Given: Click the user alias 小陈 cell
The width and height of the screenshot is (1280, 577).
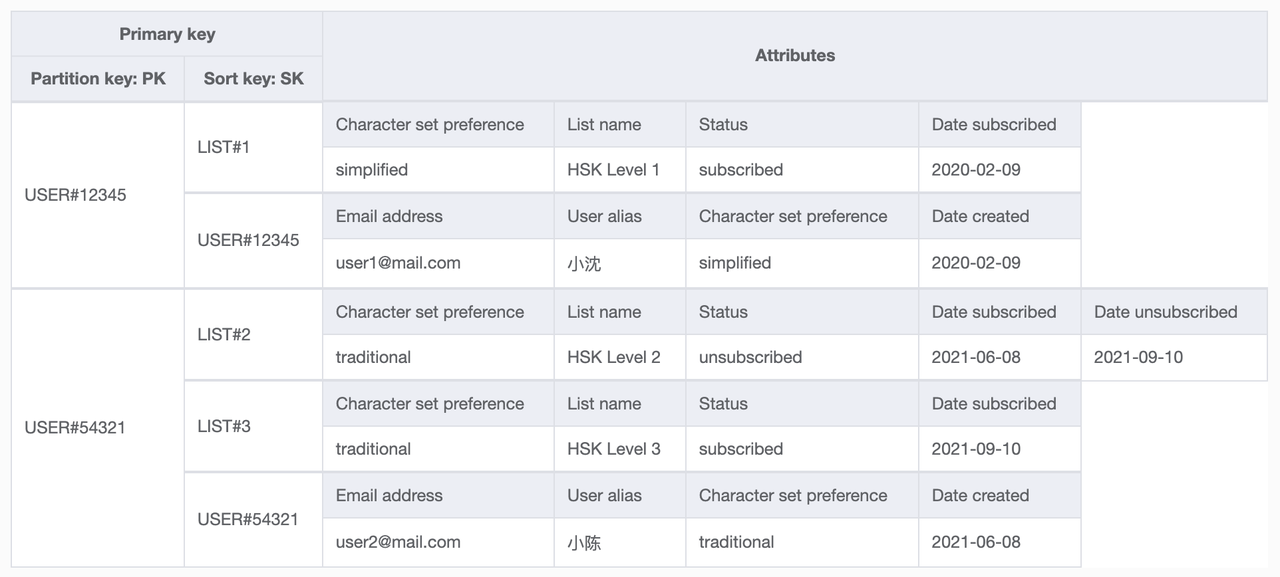Looking at the screenshot, I should click(x=584, y=543).
